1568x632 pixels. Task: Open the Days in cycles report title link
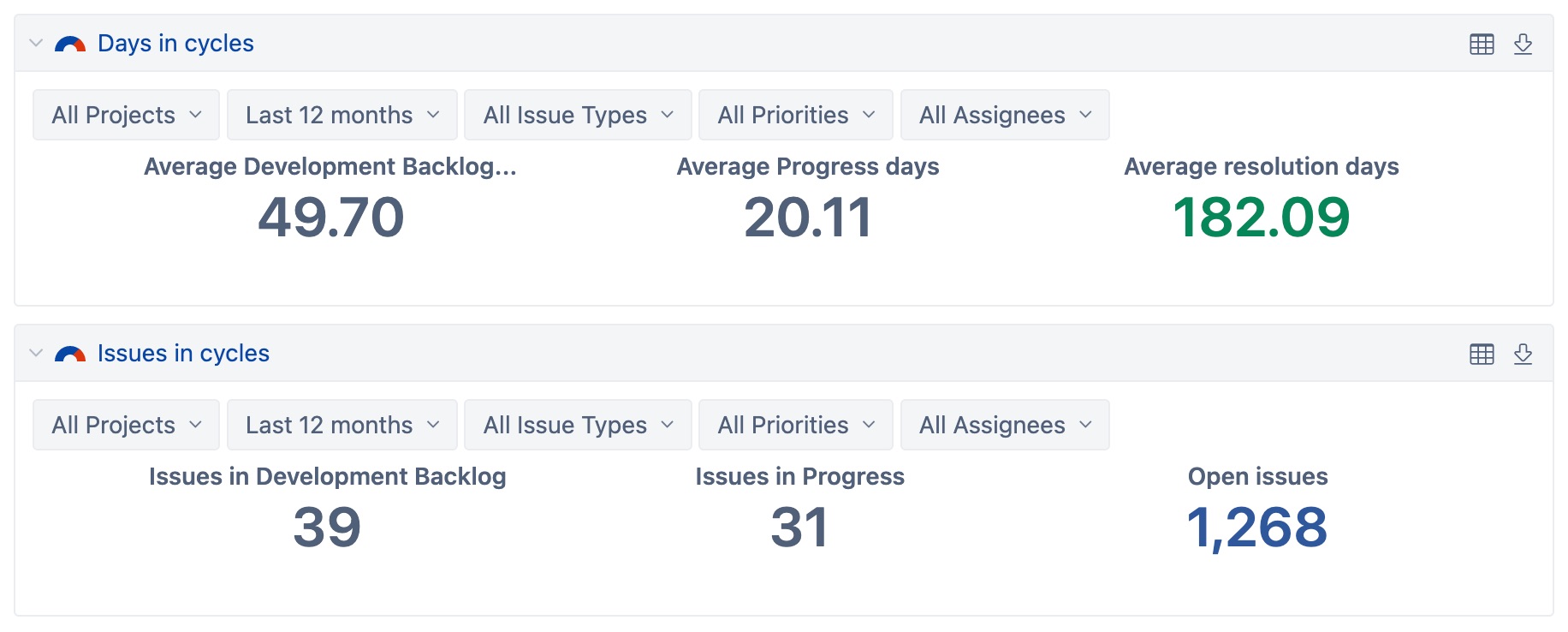(175, 44)
